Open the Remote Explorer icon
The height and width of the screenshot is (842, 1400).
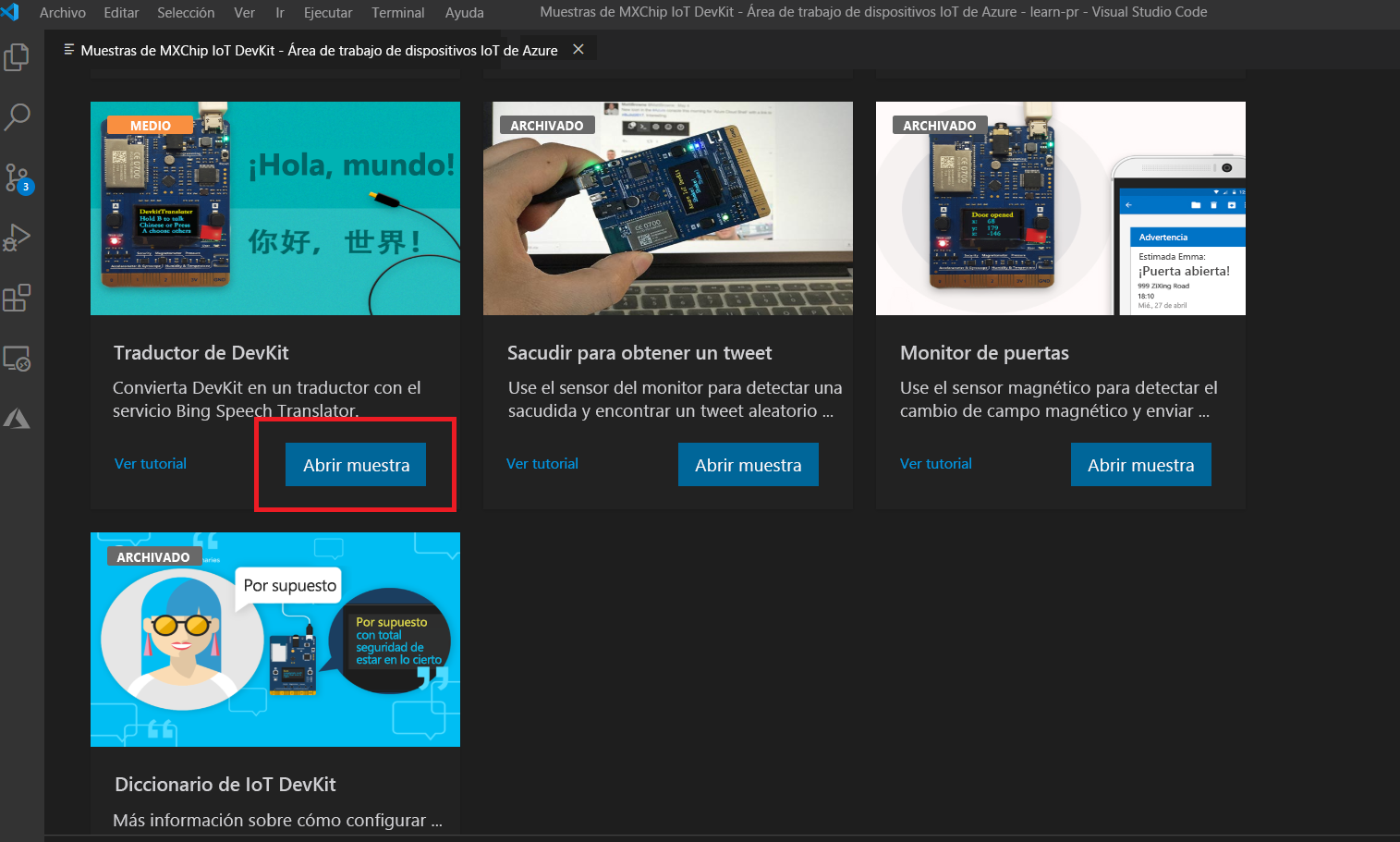17,358
